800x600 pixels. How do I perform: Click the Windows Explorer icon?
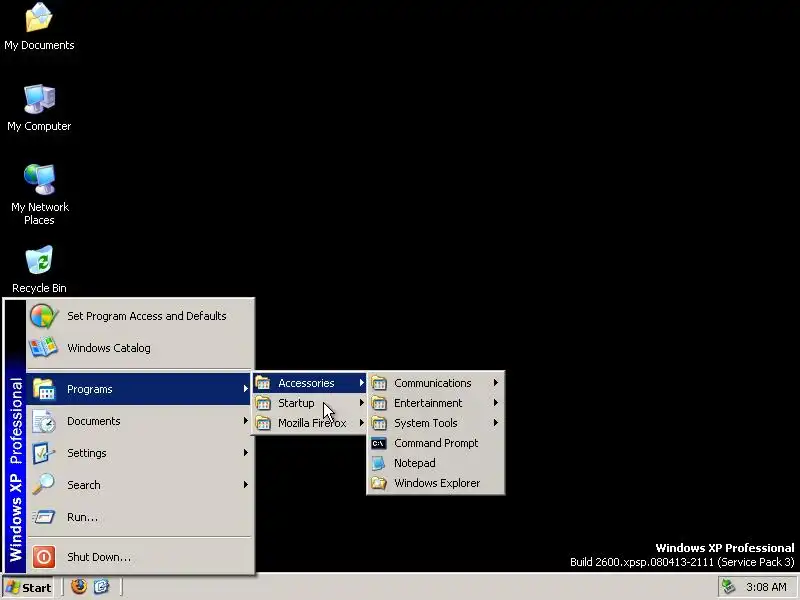[379, 483]
